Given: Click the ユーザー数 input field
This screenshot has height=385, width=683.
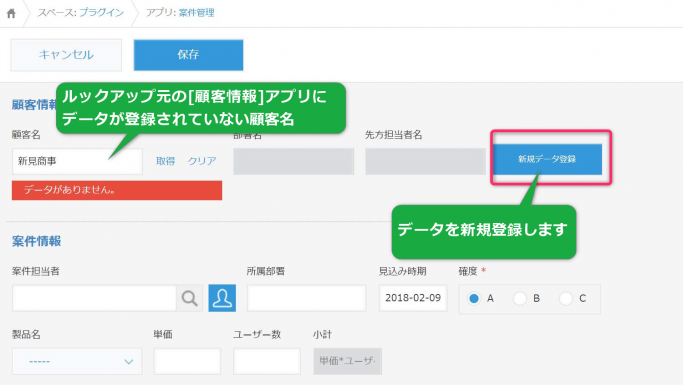Looking at the screenshot, I should (x=267, y=361).
